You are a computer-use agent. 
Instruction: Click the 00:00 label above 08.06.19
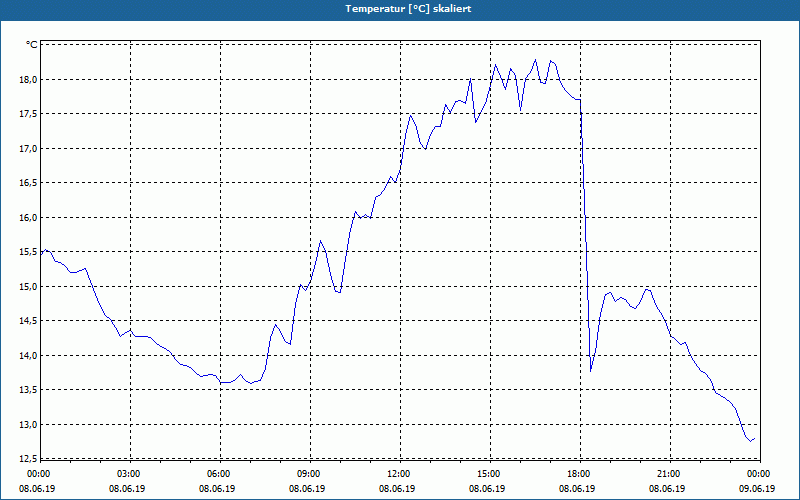pos(38,474)
